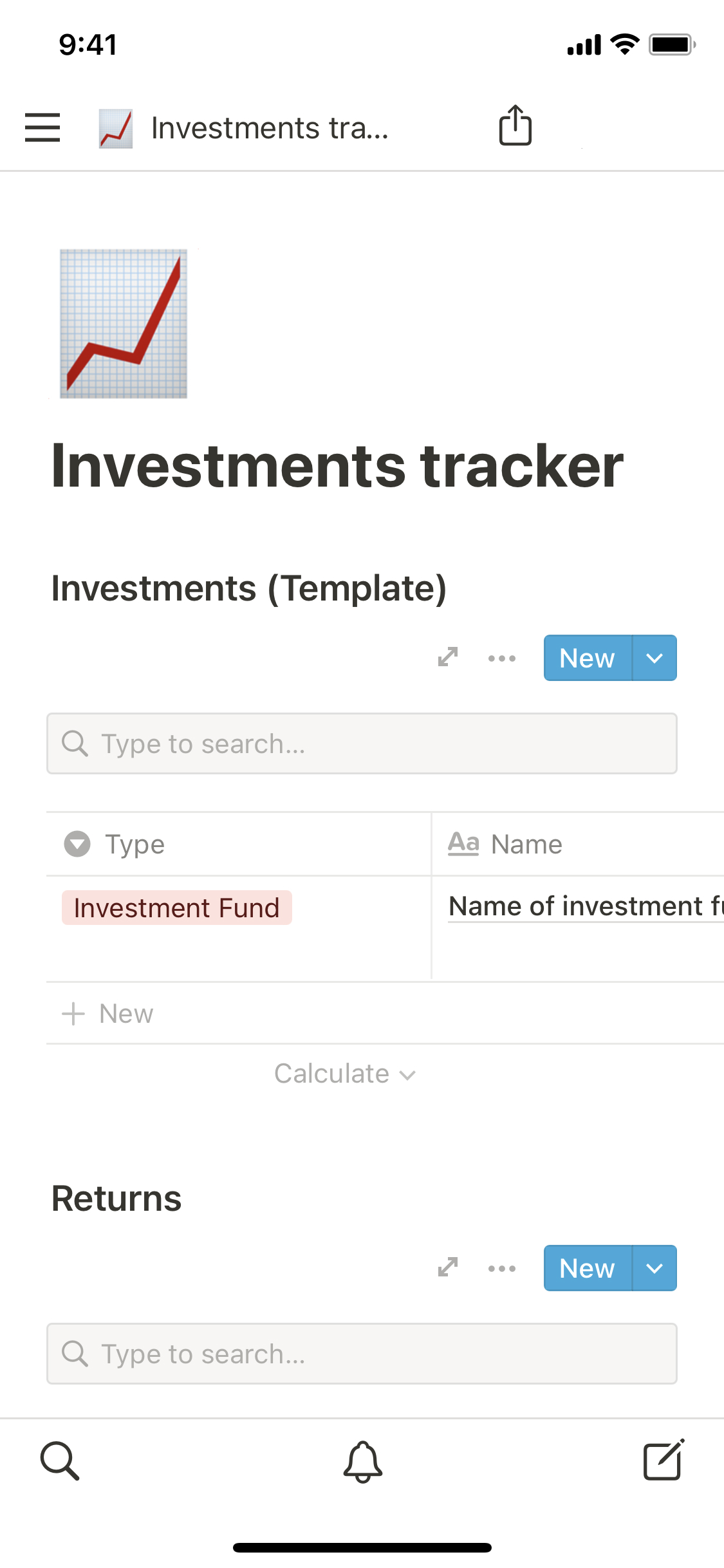Tap the share icon in header

[515, 126]
